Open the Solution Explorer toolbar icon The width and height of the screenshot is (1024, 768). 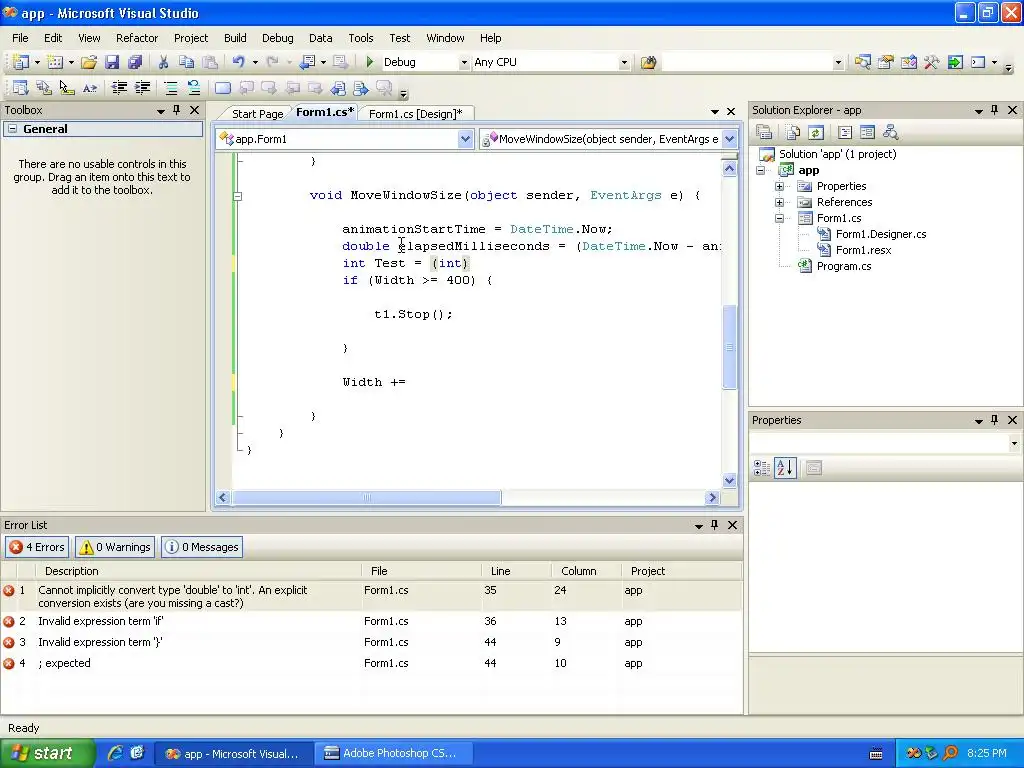coord(863,62)
